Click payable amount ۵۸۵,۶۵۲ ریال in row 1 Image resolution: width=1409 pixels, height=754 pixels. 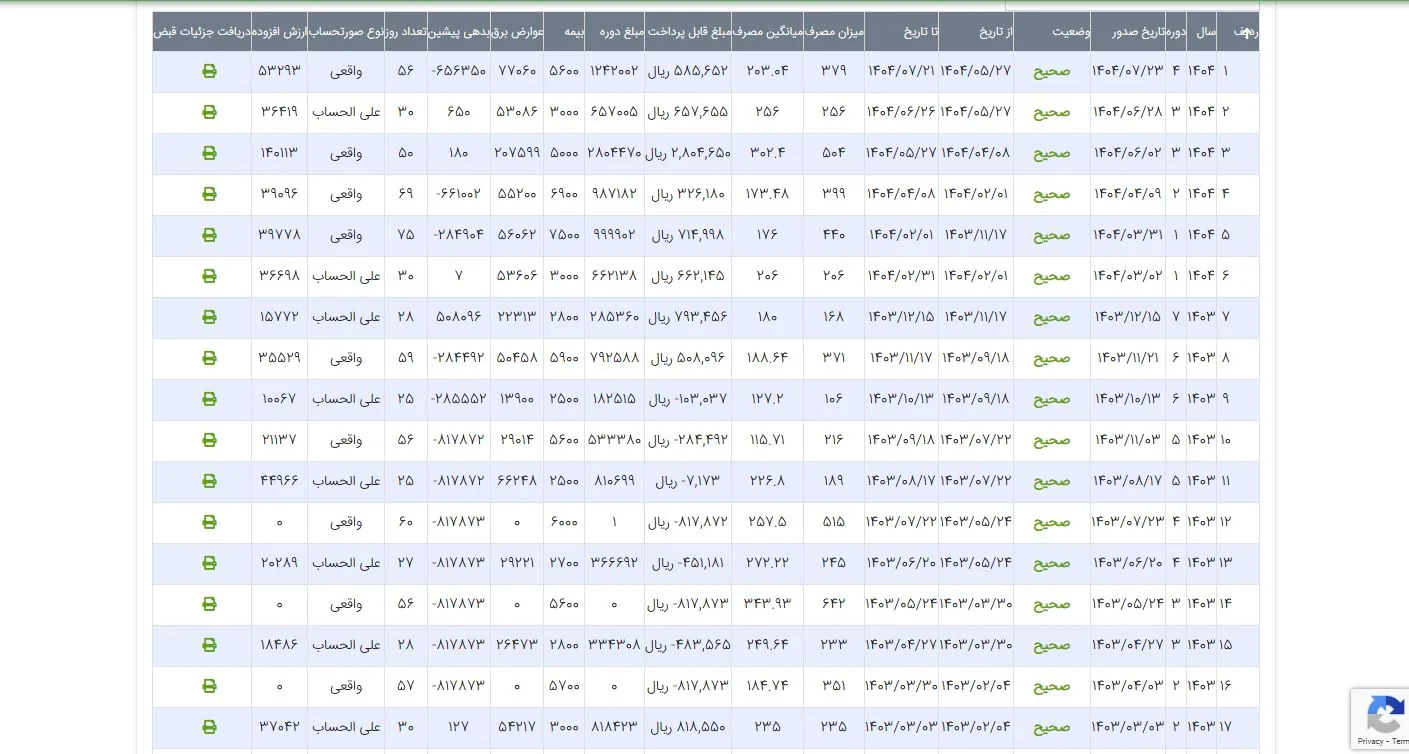pyautogui.click(x=688, y=71)
